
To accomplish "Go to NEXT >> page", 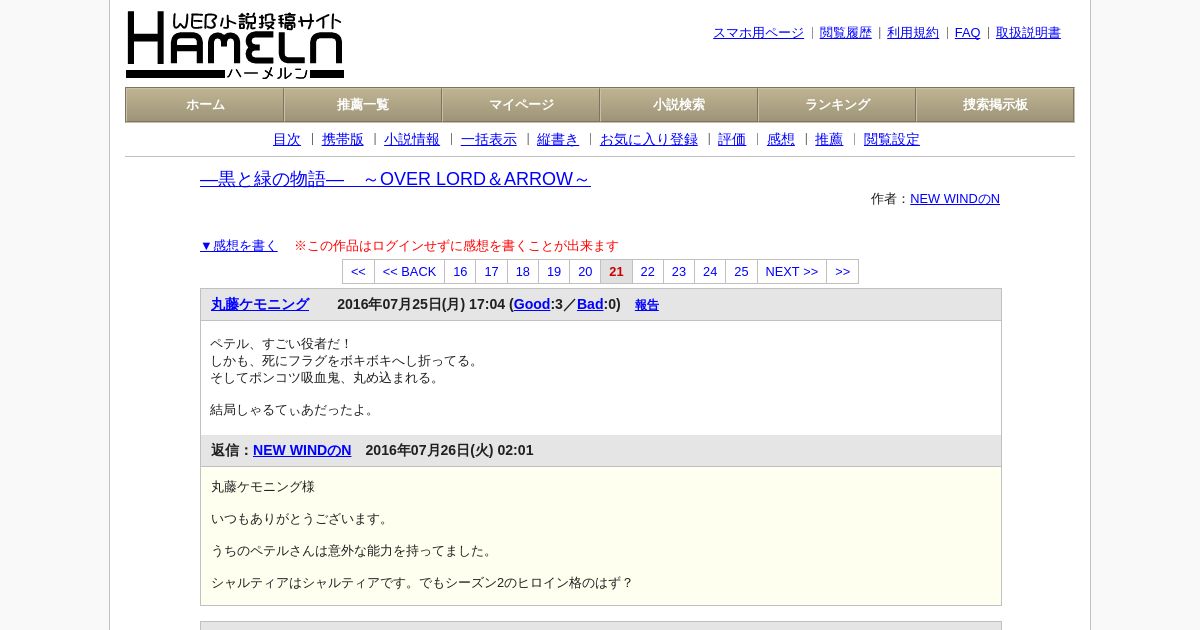I will pyautogui.click(x=792, y=272).
